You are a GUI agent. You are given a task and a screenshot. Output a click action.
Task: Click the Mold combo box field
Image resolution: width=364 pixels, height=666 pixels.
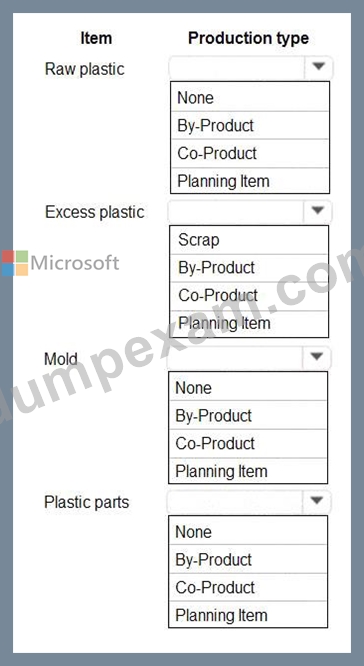coord(249,357)
